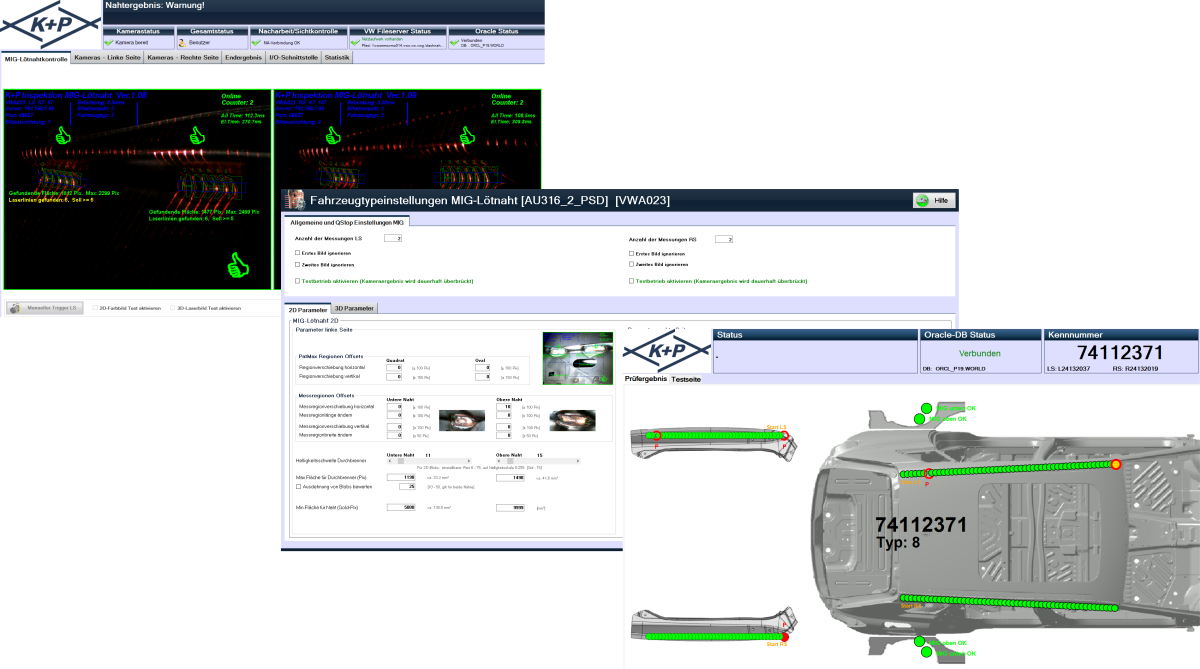1200x669 pixels.
Task: Open the Endergebnis tab
Action: [x=244, y=59]
